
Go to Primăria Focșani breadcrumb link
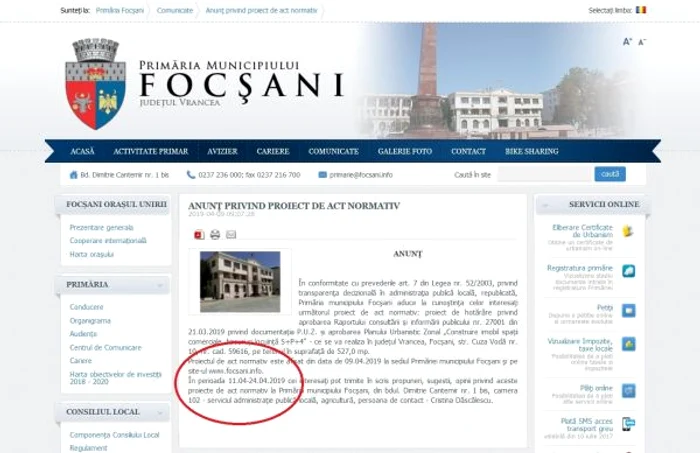click(x=120, y=10)
